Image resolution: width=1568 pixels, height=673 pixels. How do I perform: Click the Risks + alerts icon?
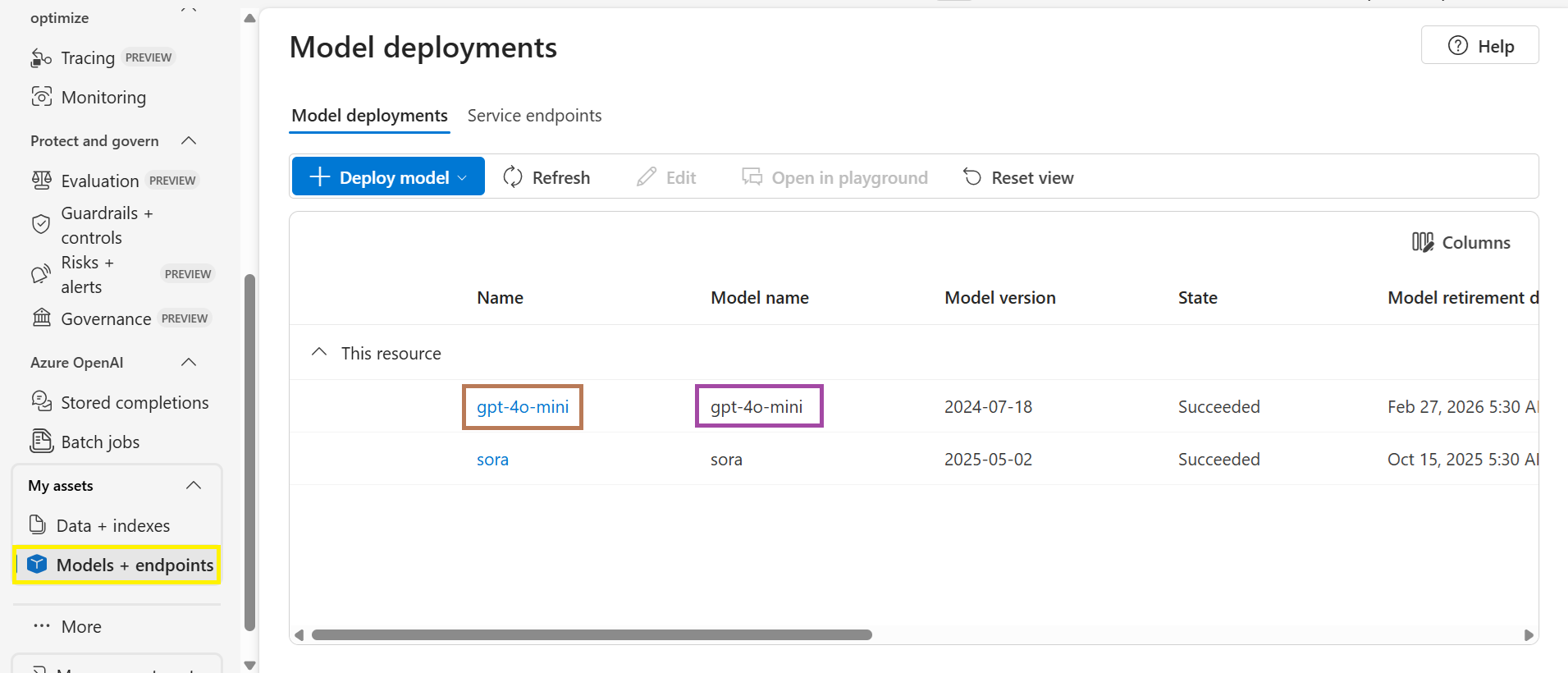41,274
